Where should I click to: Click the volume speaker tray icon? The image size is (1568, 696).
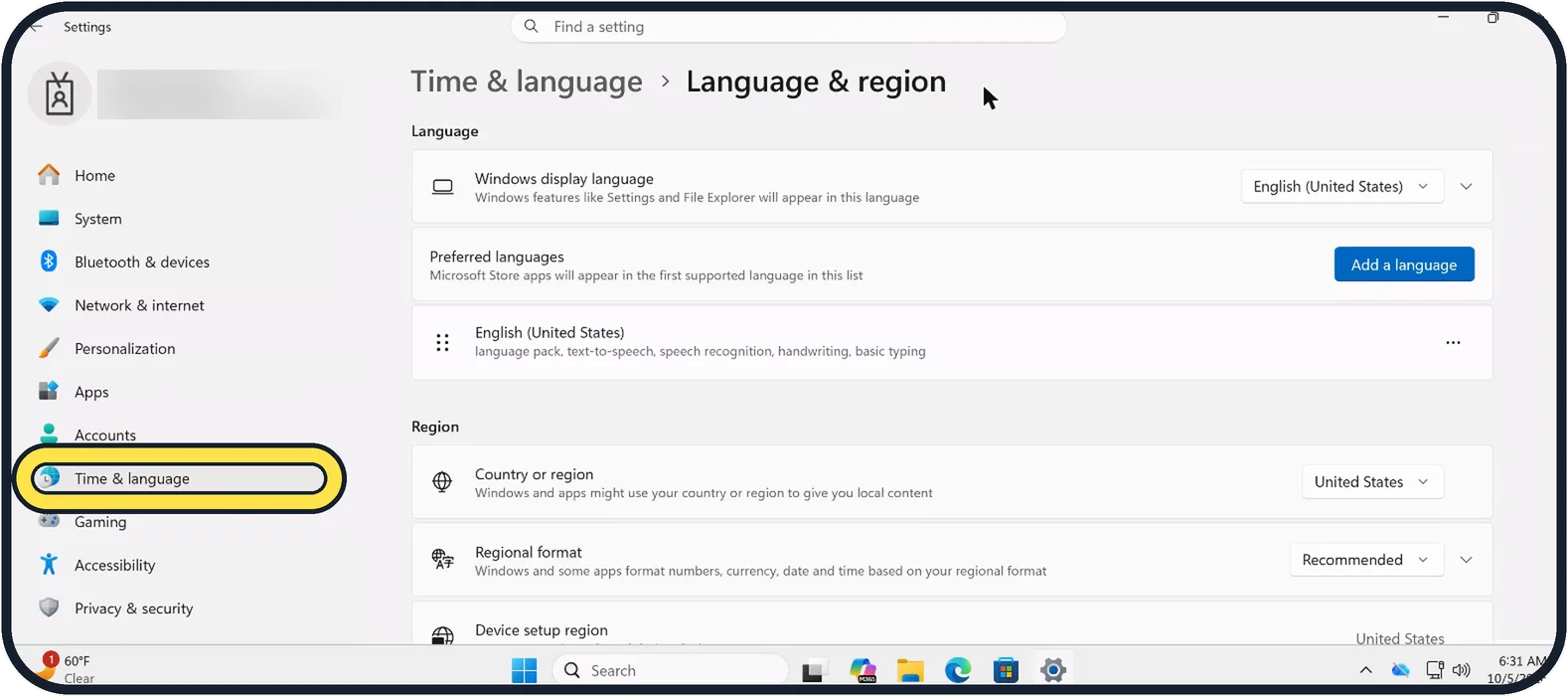[x=1461, y=670]
